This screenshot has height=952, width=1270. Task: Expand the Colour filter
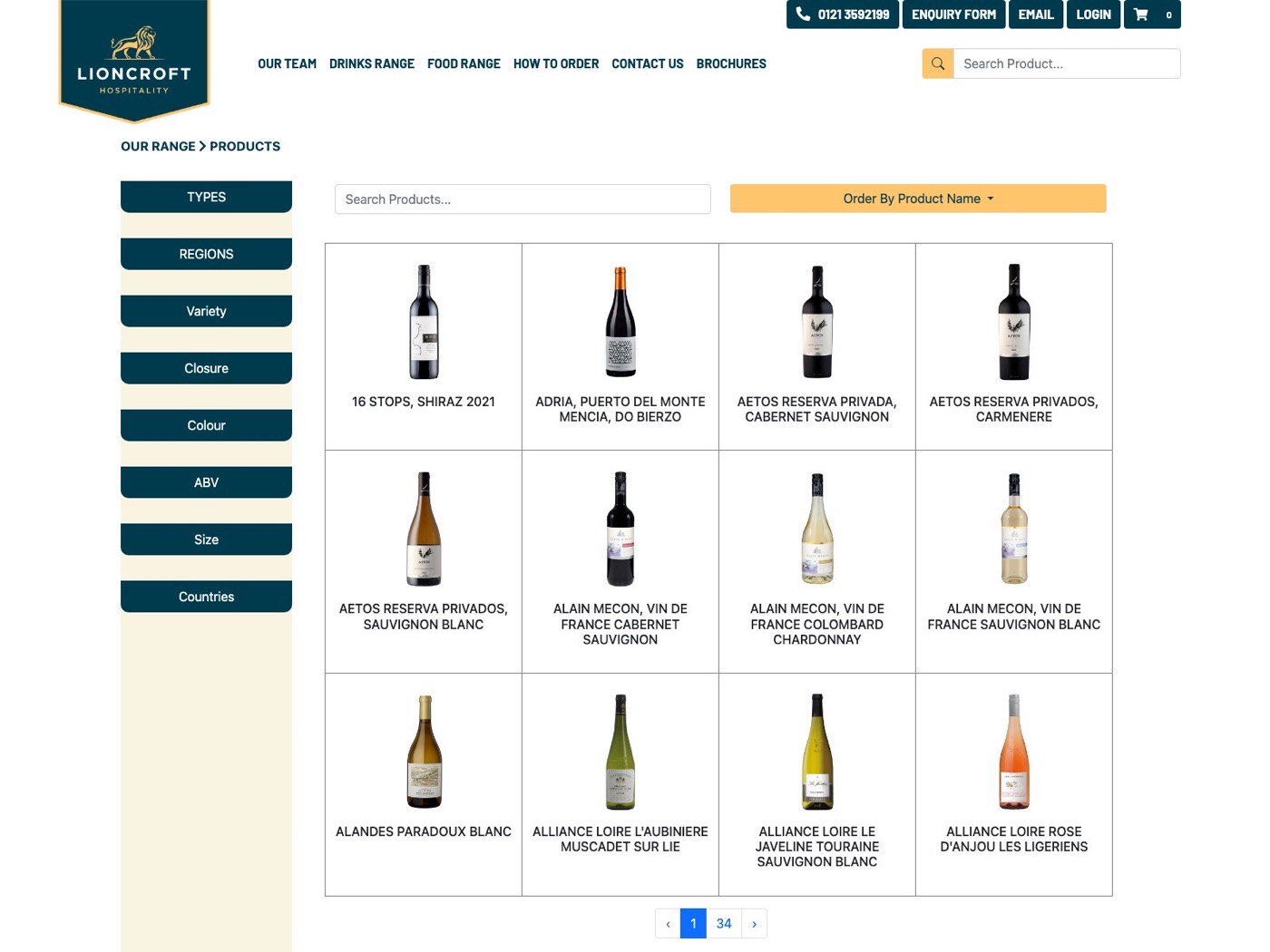coord(206,425)
